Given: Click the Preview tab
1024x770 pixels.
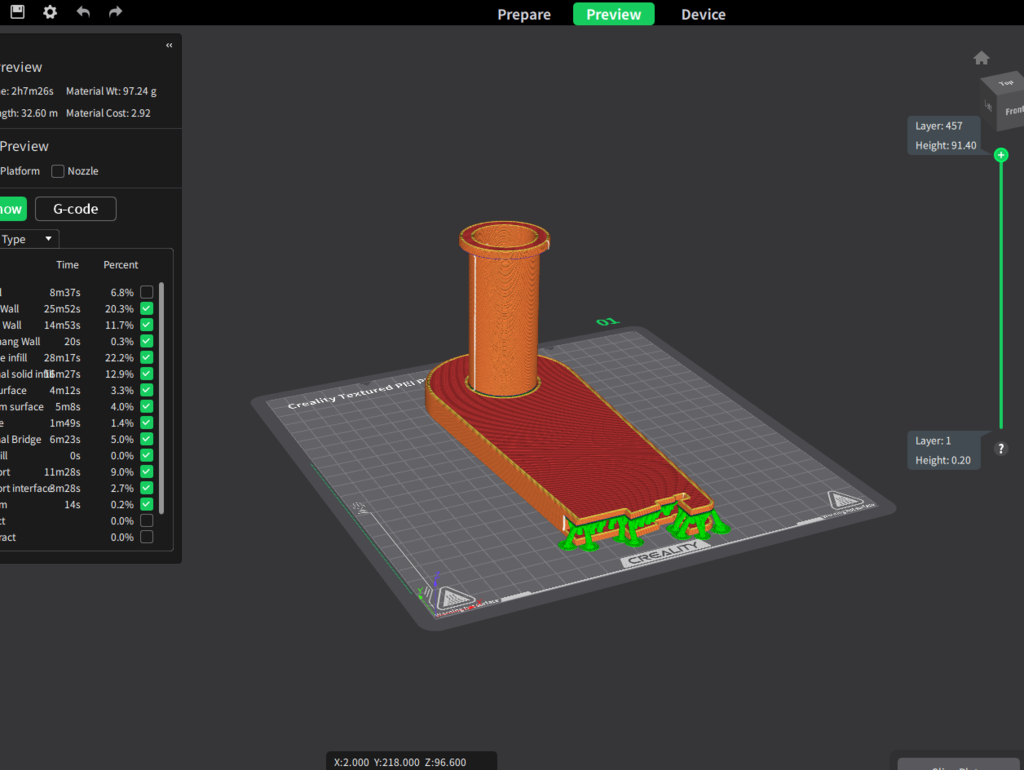Looking at the screenshot, I should click(x=613, y=14).
